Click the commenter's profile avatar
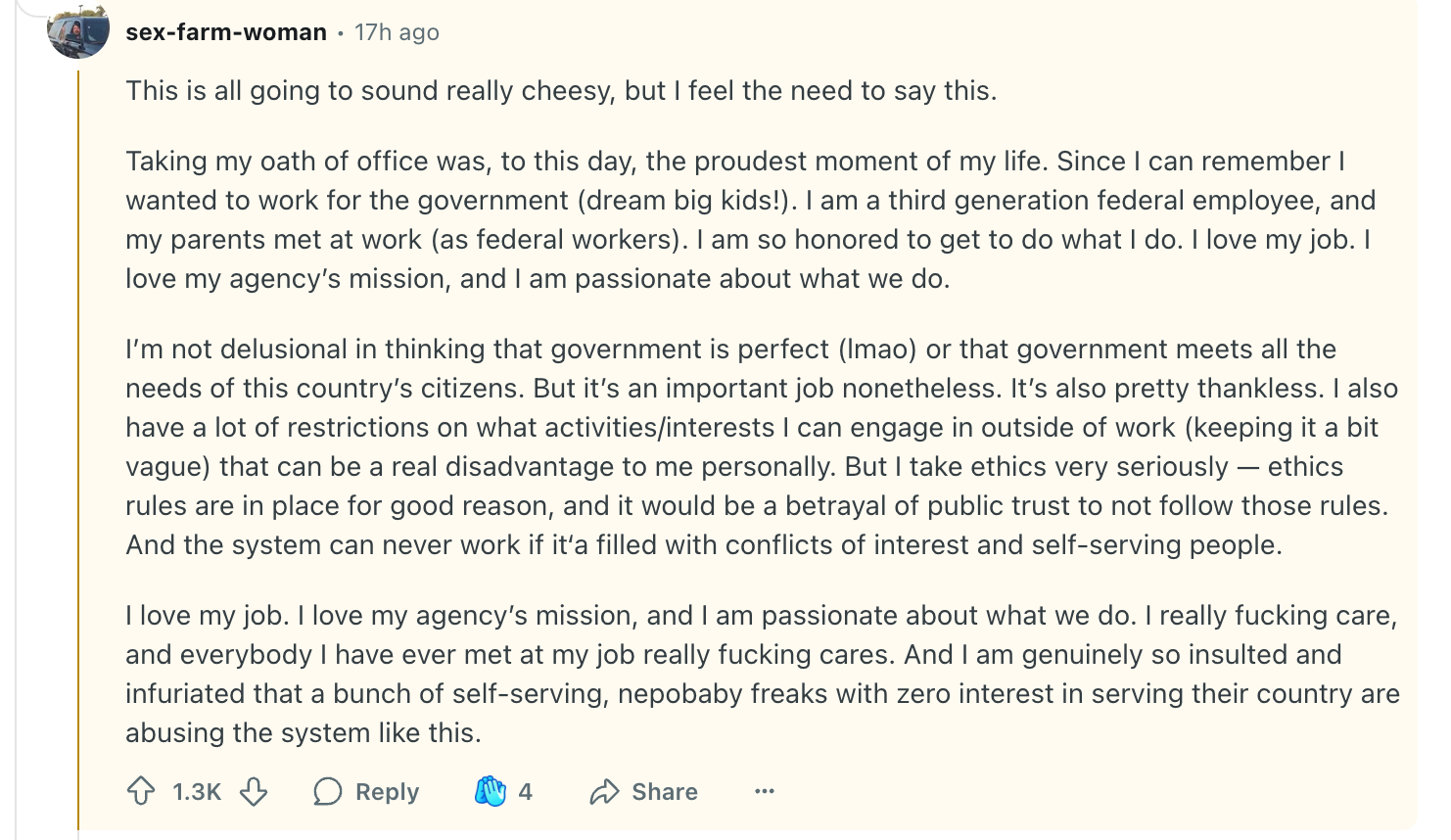Screen dimensions: 1451x840 coord(78,31)
